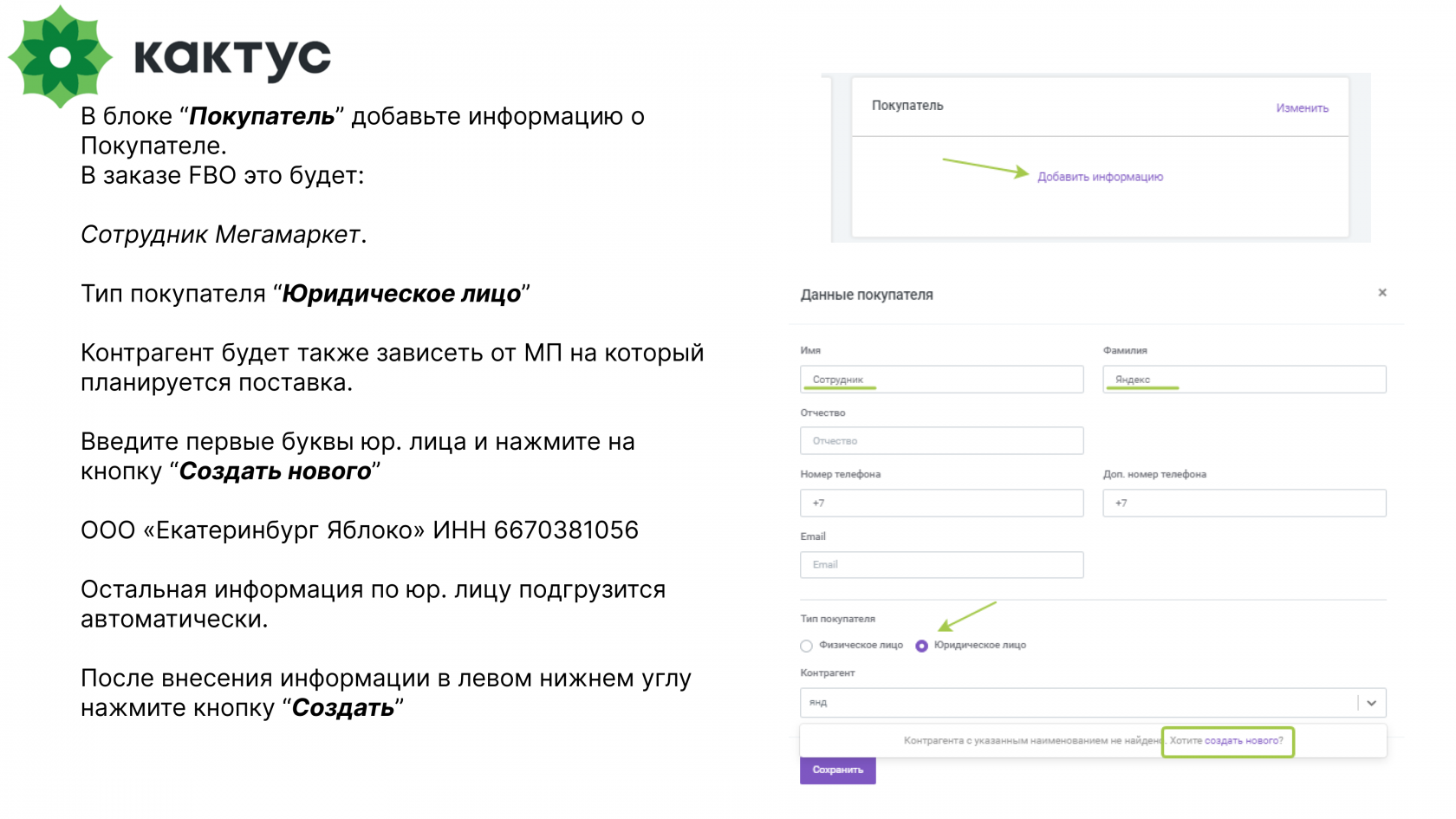1456x819 pixels.
Task: Select the Физическое лицо radio button
Action: pos(806,646)
